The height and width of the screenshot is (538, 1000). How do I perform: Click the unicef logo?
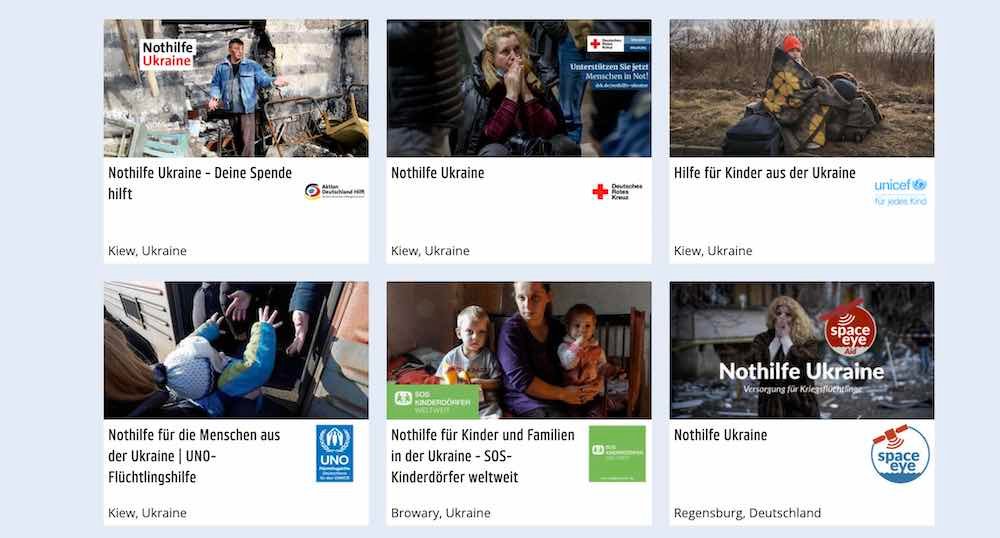coord(900,192)
